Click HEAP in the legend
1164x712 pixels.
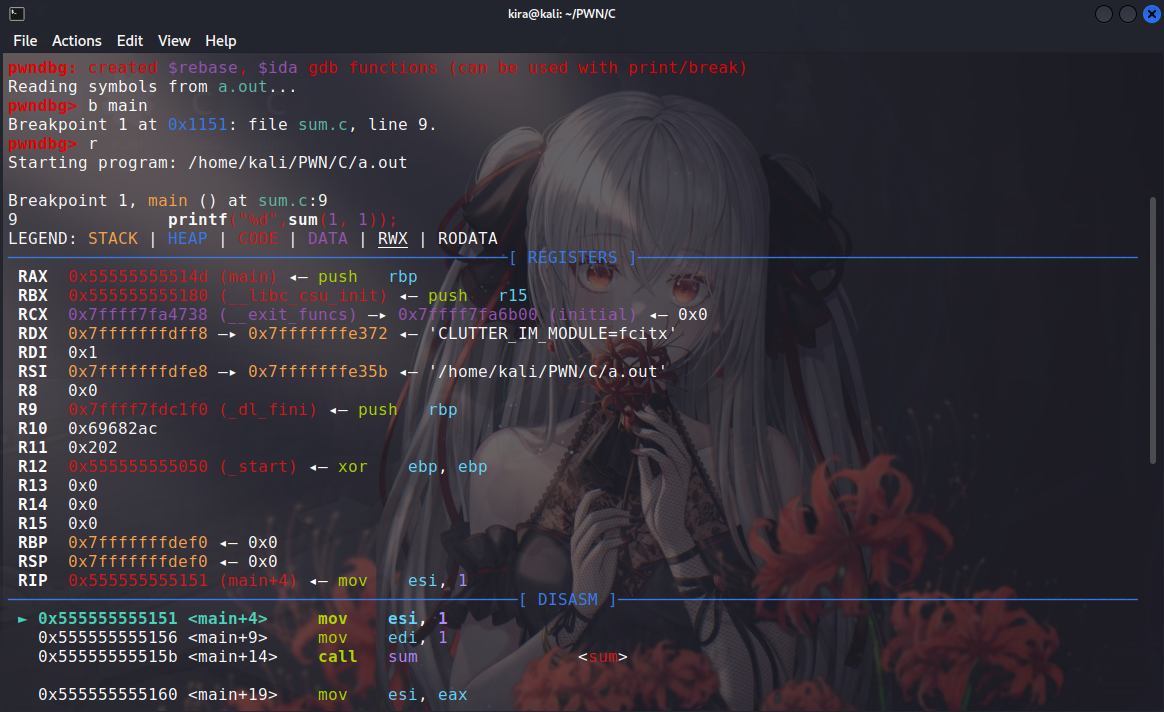187,238
